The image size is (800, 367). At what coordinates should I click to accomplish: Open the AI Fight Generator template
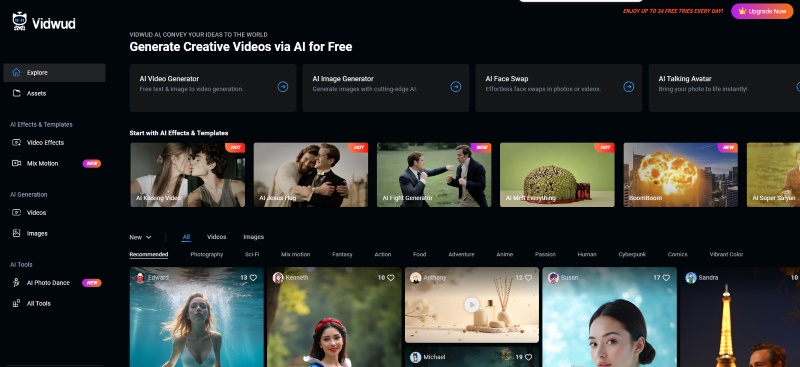(434, 175)
